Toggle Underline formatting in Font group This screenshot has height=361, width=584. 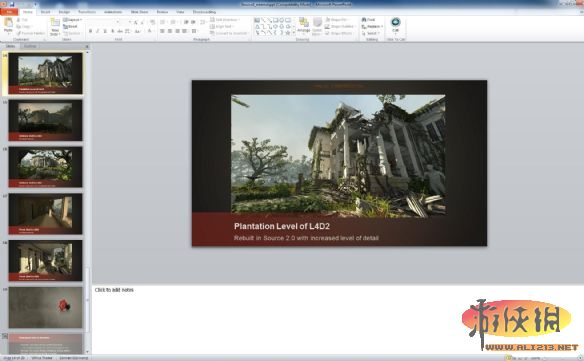105,31
